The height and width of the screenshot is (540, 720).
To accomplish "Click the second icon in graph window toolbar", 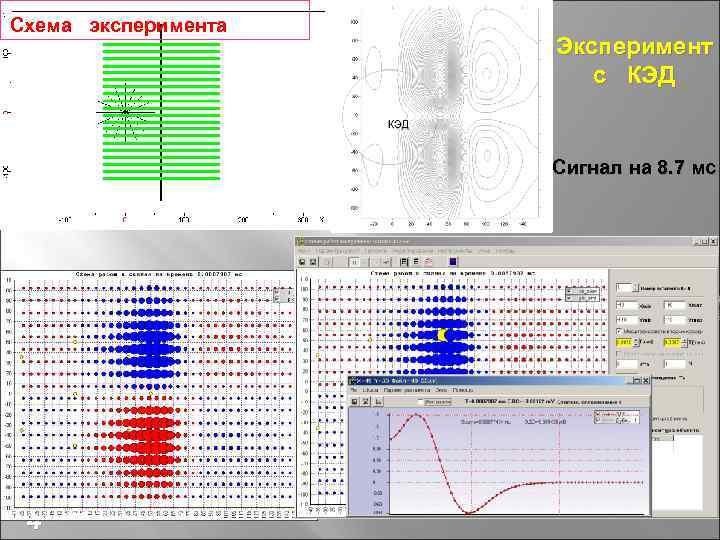I will 366,402.
